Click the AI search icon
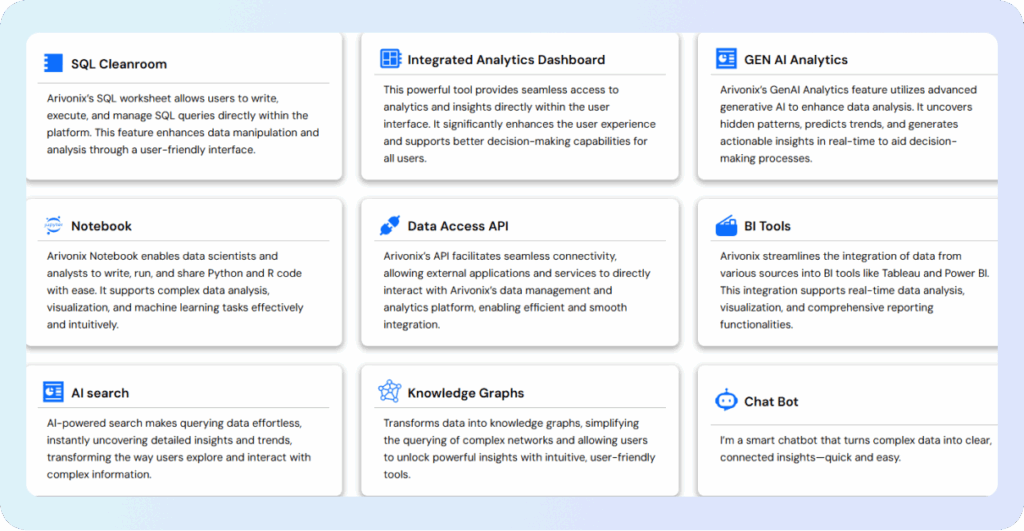This screenshot has height=531, width=1024. click(x=54, y=392)
